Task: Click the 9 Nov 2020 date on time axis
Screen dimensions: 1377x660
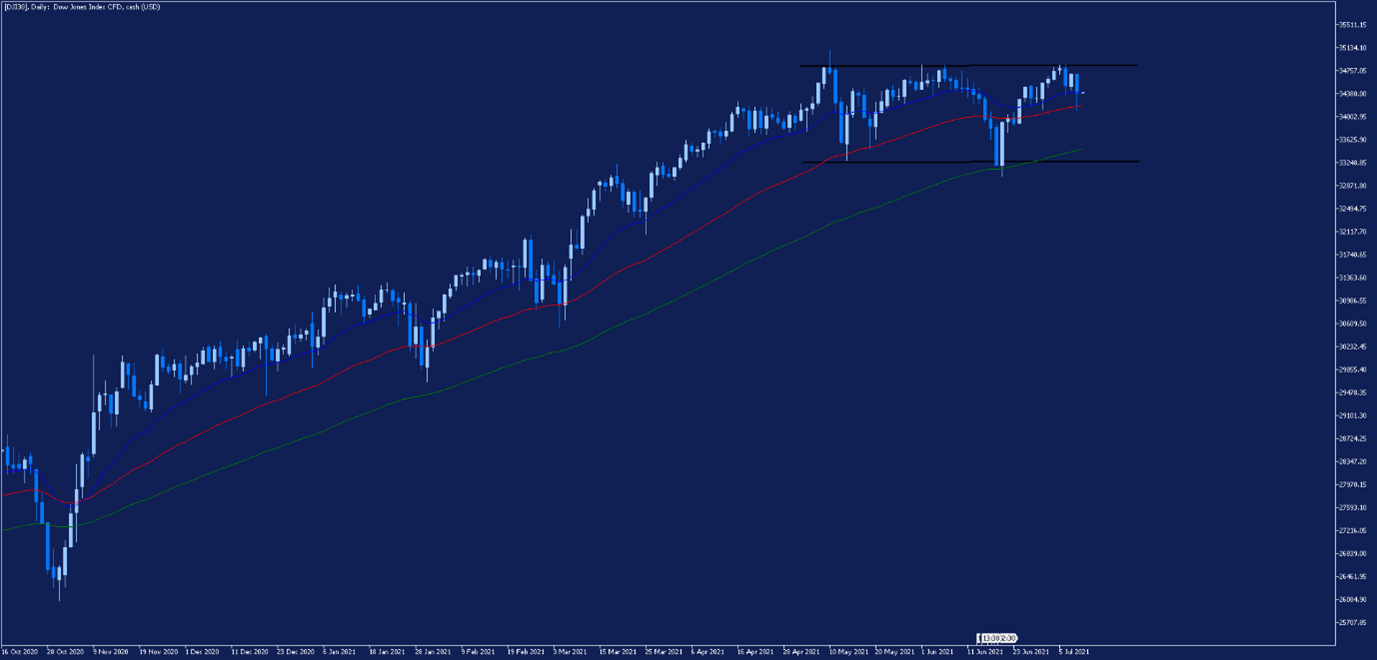Action: point(111,650)
